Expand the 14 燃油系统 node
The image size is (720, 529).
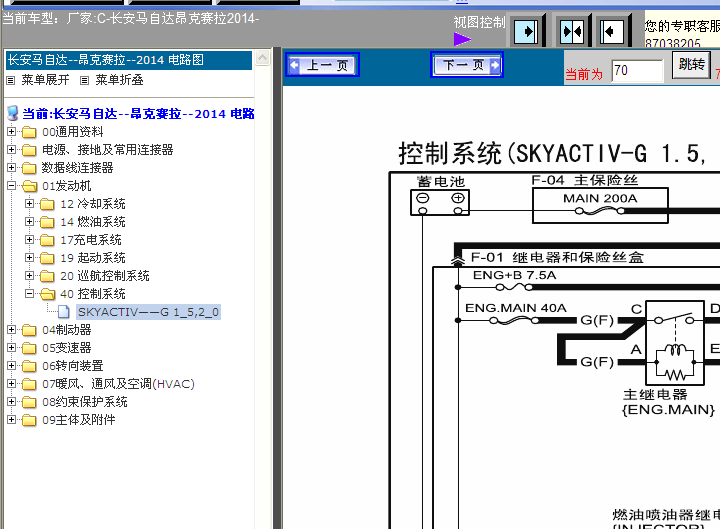pyautogui.click(x=29, y=221)
